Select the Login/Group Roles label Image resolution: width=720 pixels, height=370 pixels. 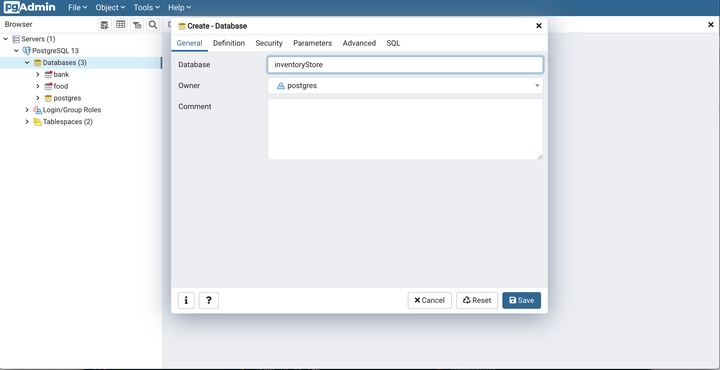tap(72, 110)
